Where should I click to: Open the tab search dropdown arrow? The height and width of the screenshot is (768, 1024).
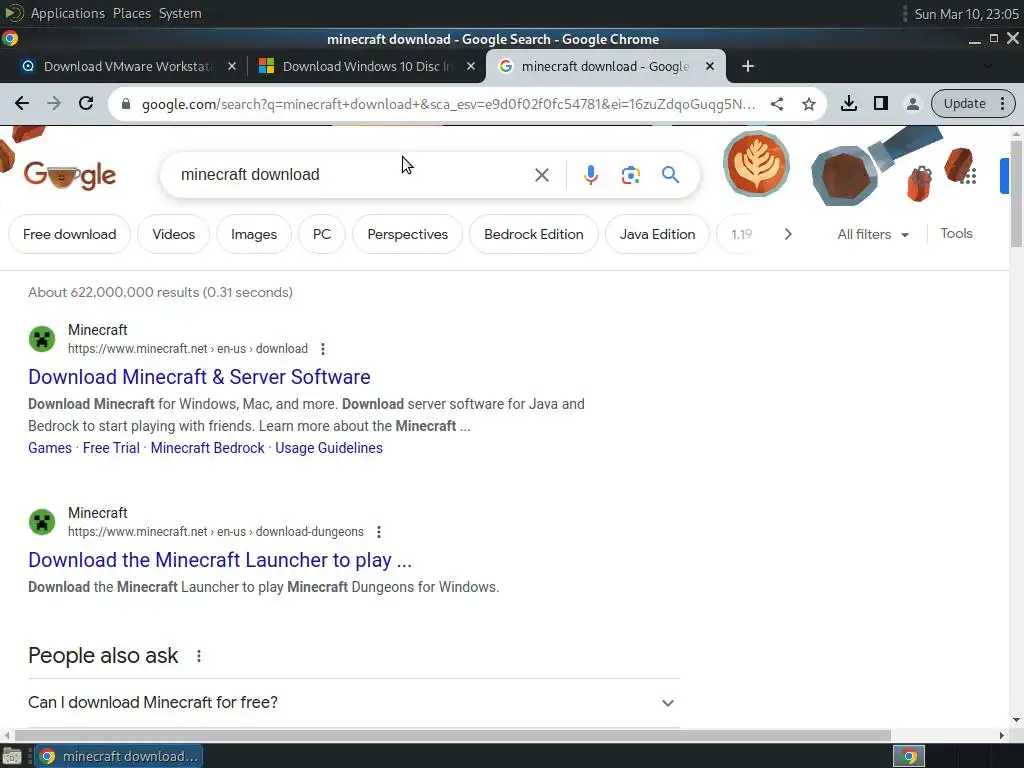tap(987, 66)
